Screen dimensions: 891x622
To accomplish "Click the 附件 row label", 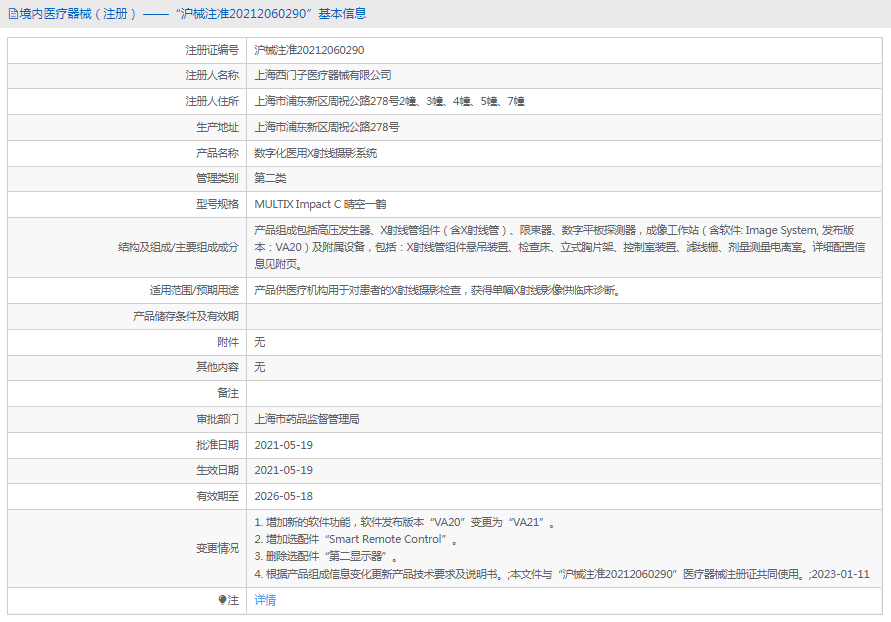I will click(x=228, y=342).
